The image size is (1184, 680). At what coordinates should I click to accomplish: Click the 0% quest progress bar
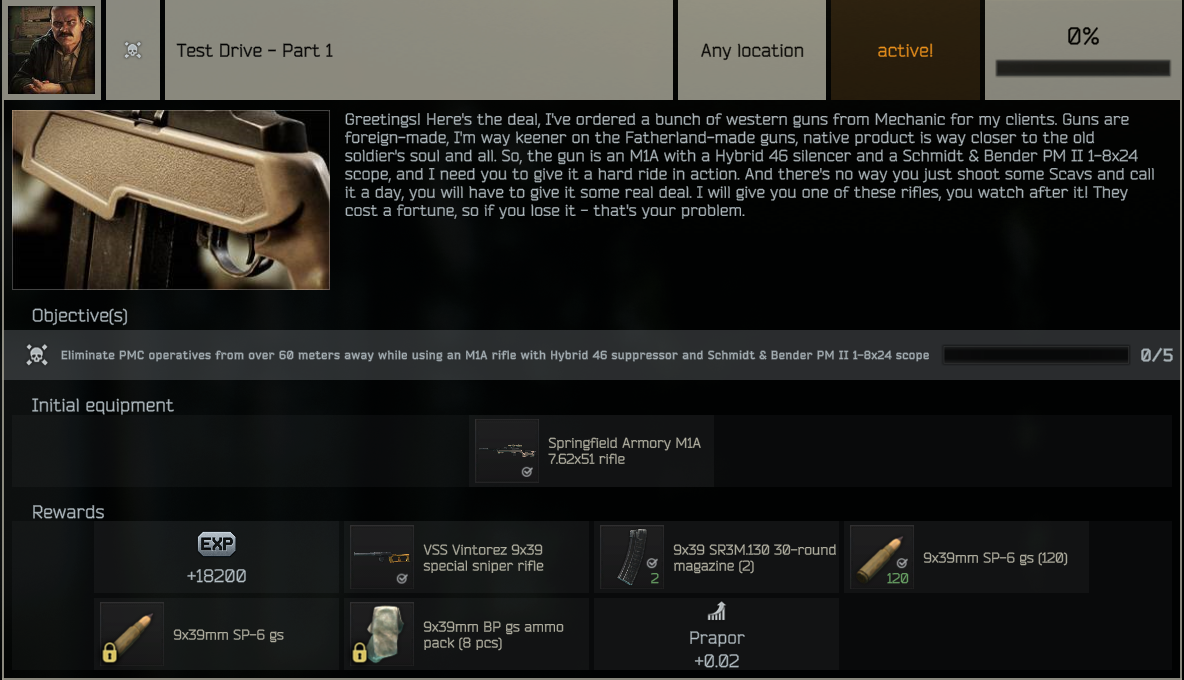click(x=1083, y=68)
